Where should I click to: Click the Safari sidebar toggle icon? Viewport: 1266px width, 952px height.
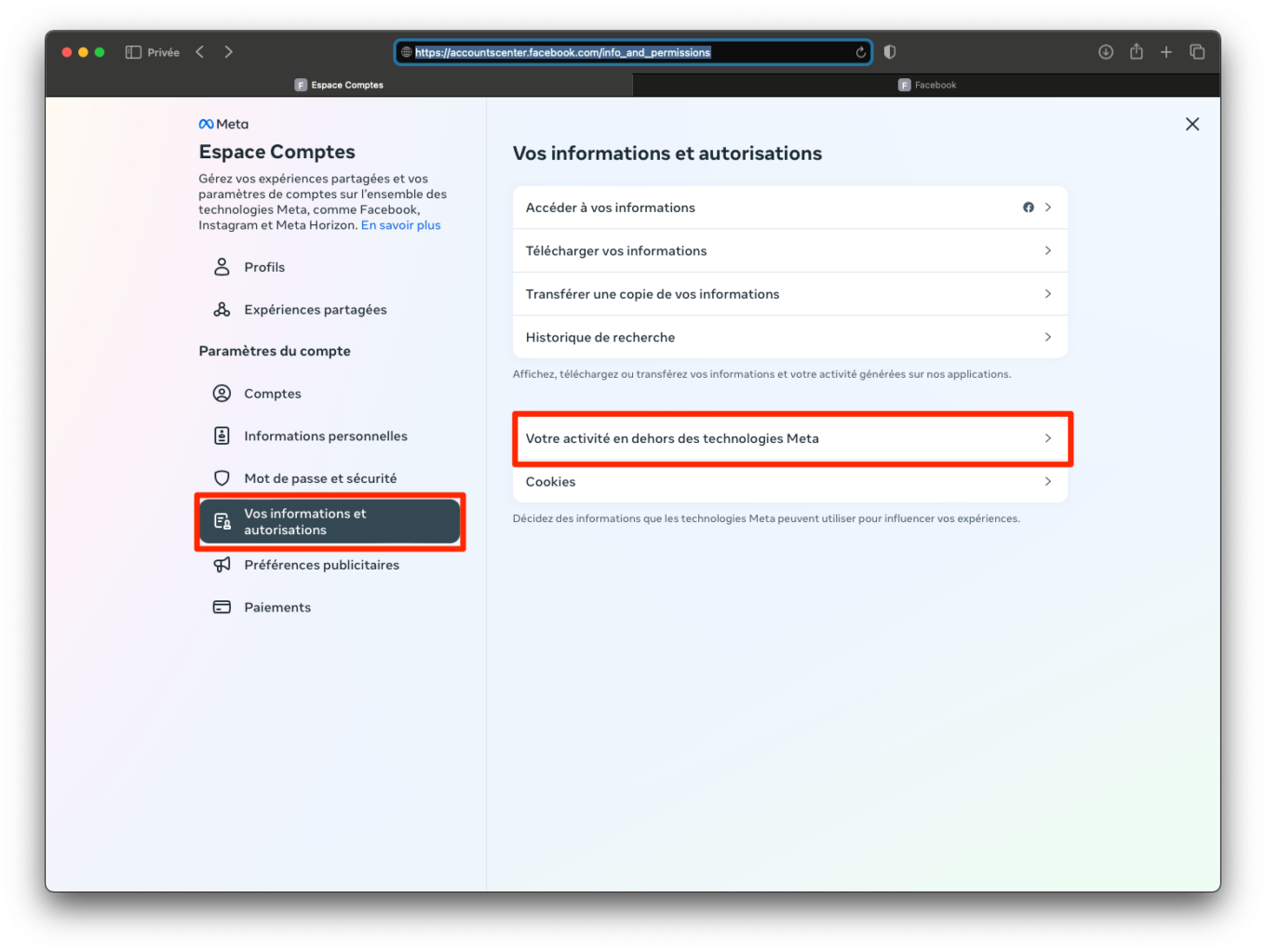[x=133, y=52]
